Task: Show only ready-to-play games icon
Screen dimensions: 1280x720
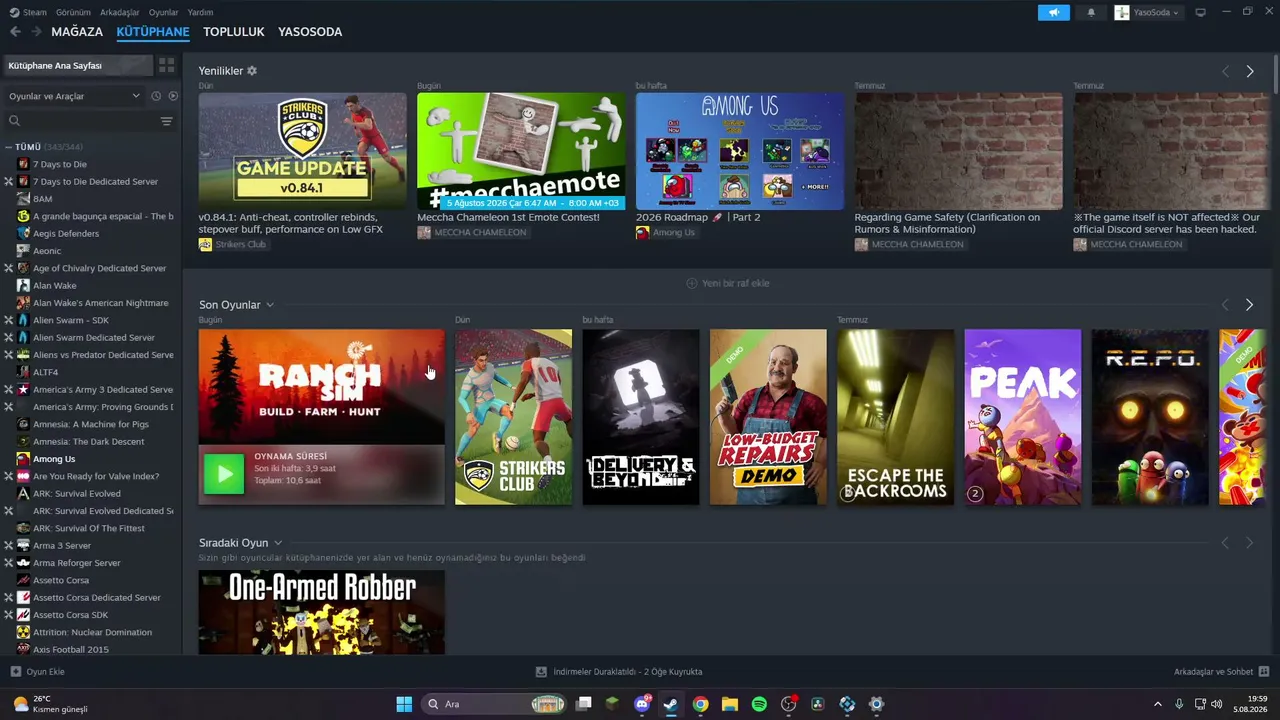Action: 173,96
